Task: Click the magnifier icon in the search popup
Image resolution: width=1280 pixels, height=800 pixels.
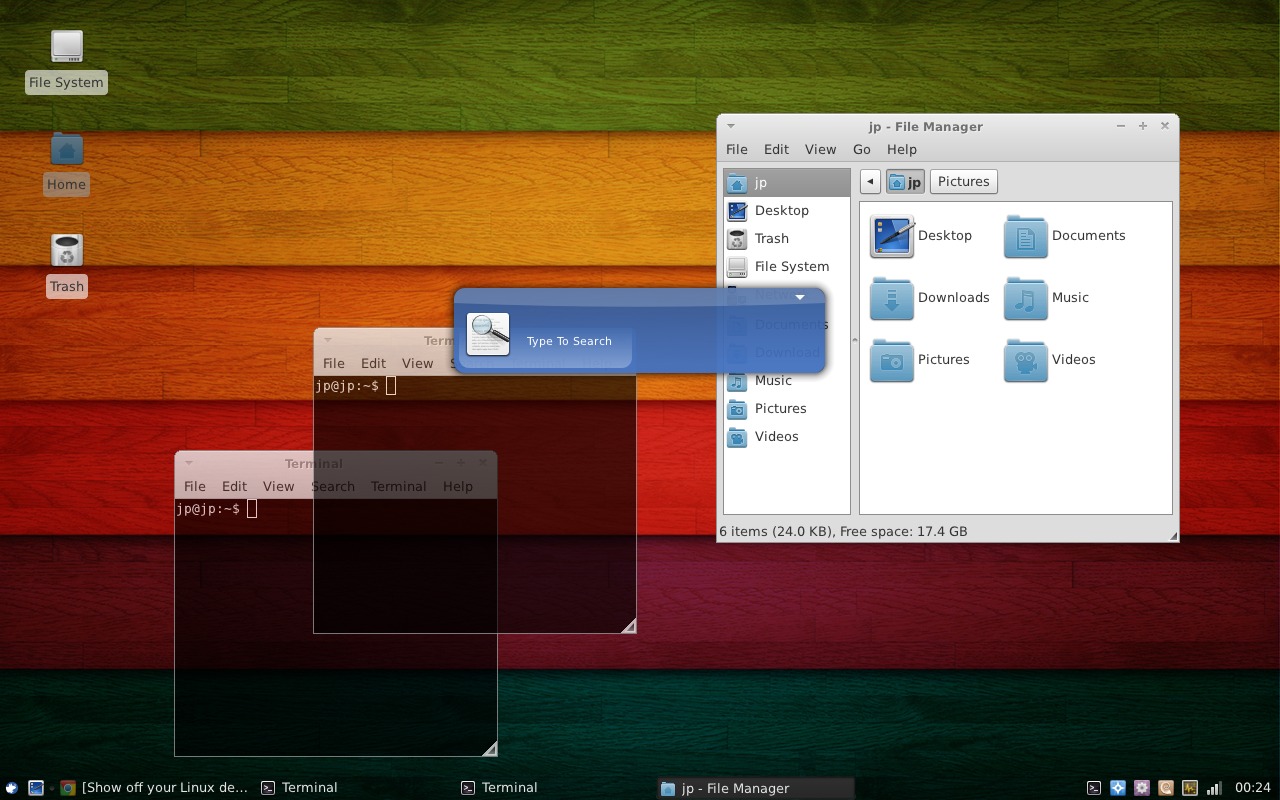Action: (x=488, y=334)
